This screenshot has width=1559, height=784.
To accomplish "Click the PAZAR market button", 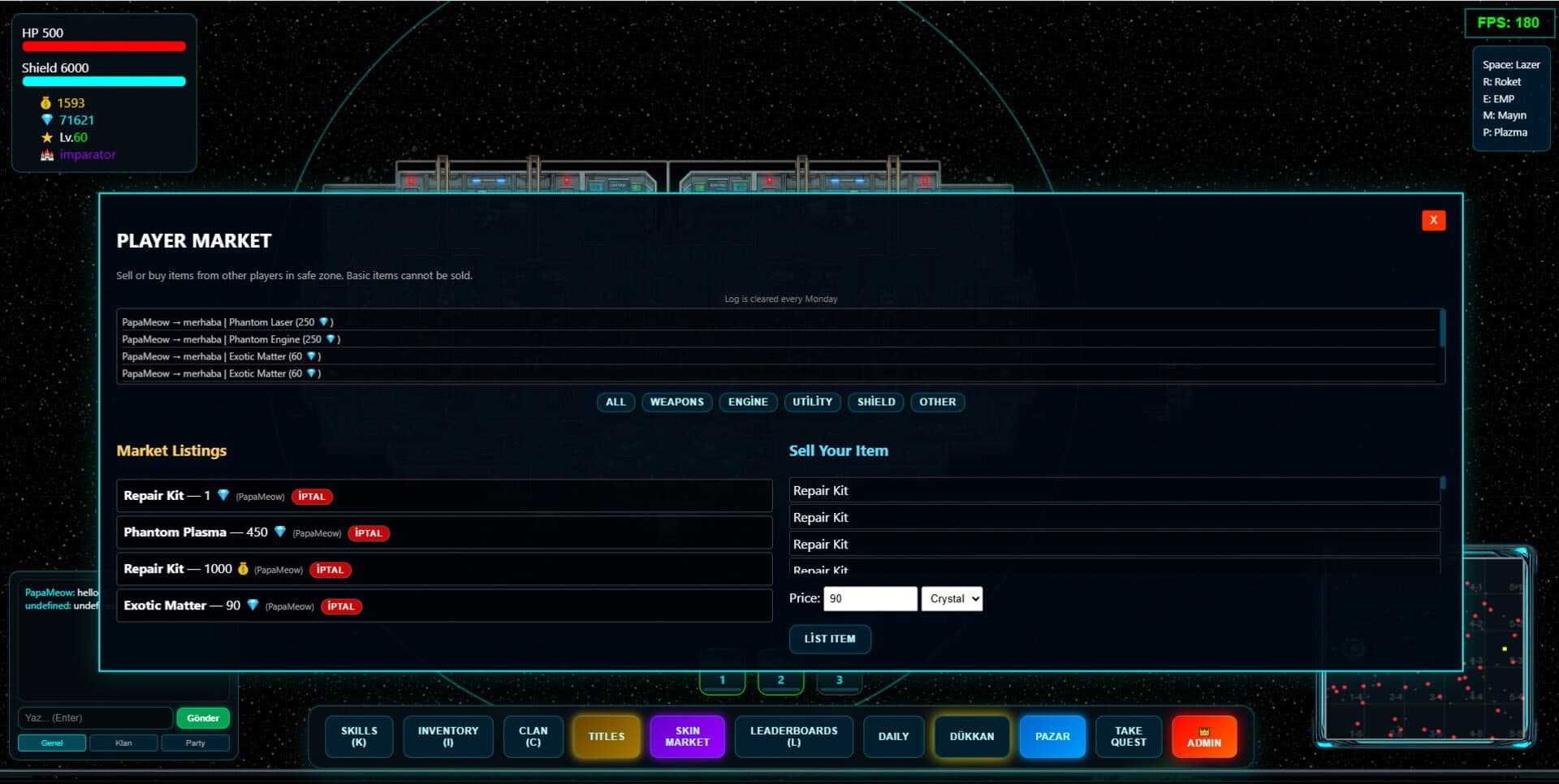I will pyautogui.click(x=1052, y=736).
